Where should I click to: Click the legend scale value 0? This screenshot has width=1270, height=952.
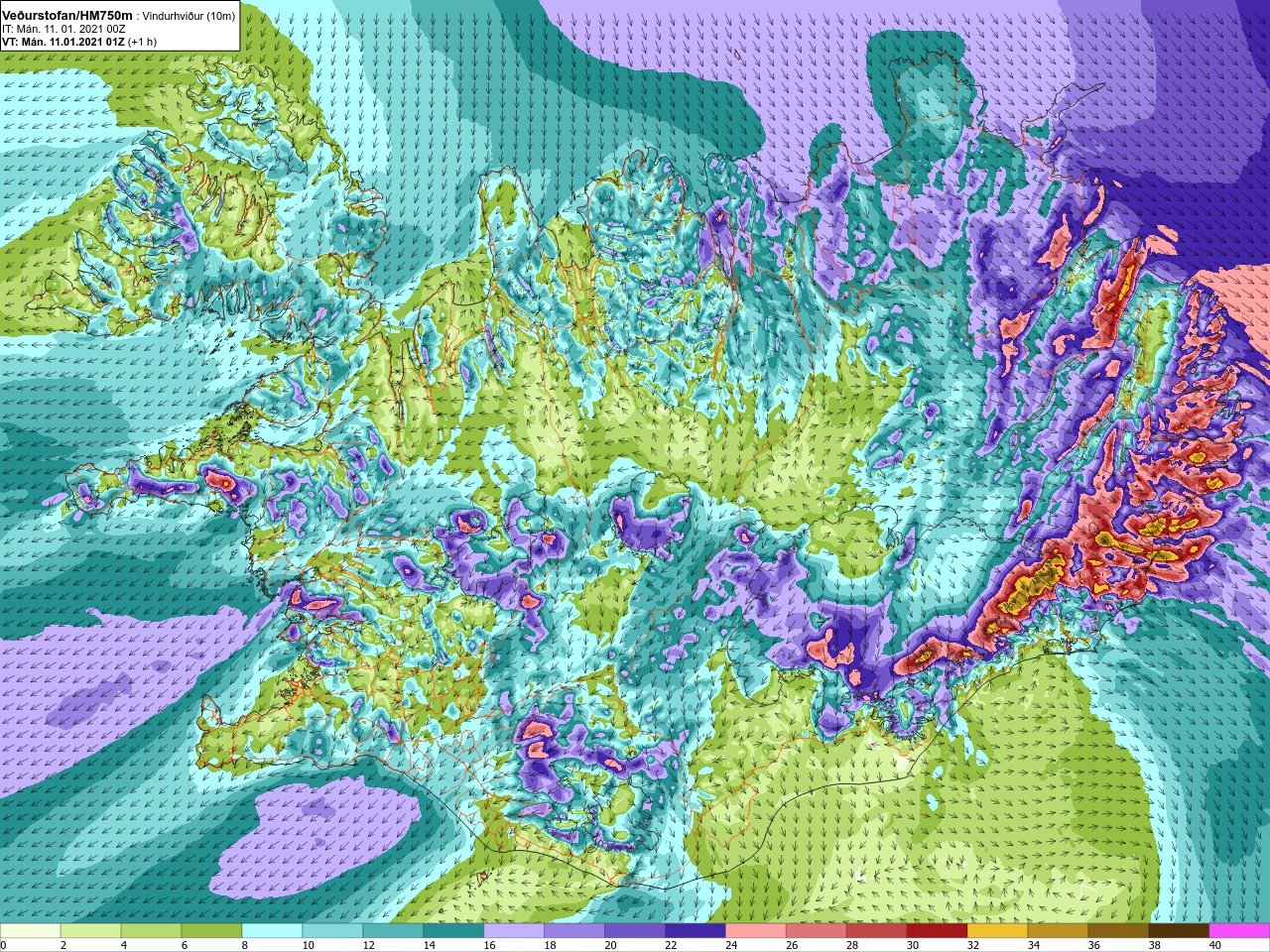[4, 945]
